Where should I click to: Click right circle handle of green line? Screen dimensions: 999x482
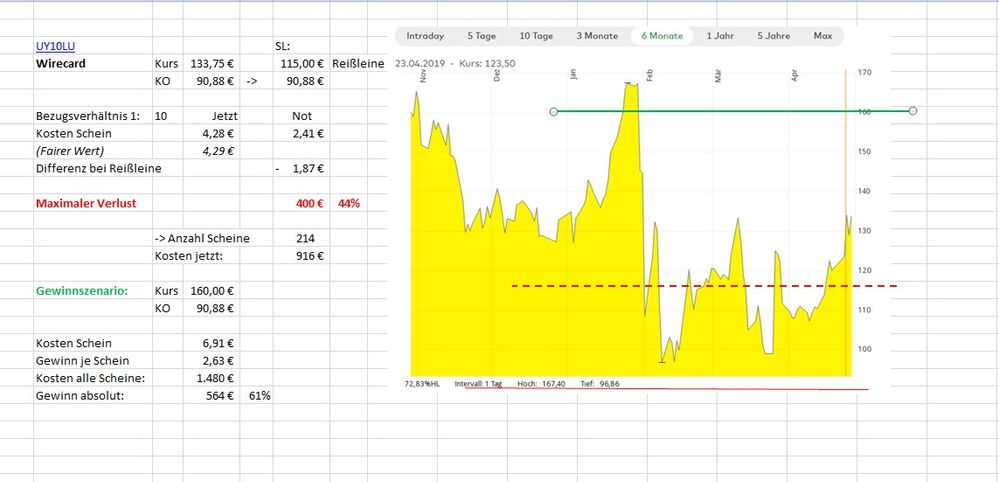click(914, 111)
